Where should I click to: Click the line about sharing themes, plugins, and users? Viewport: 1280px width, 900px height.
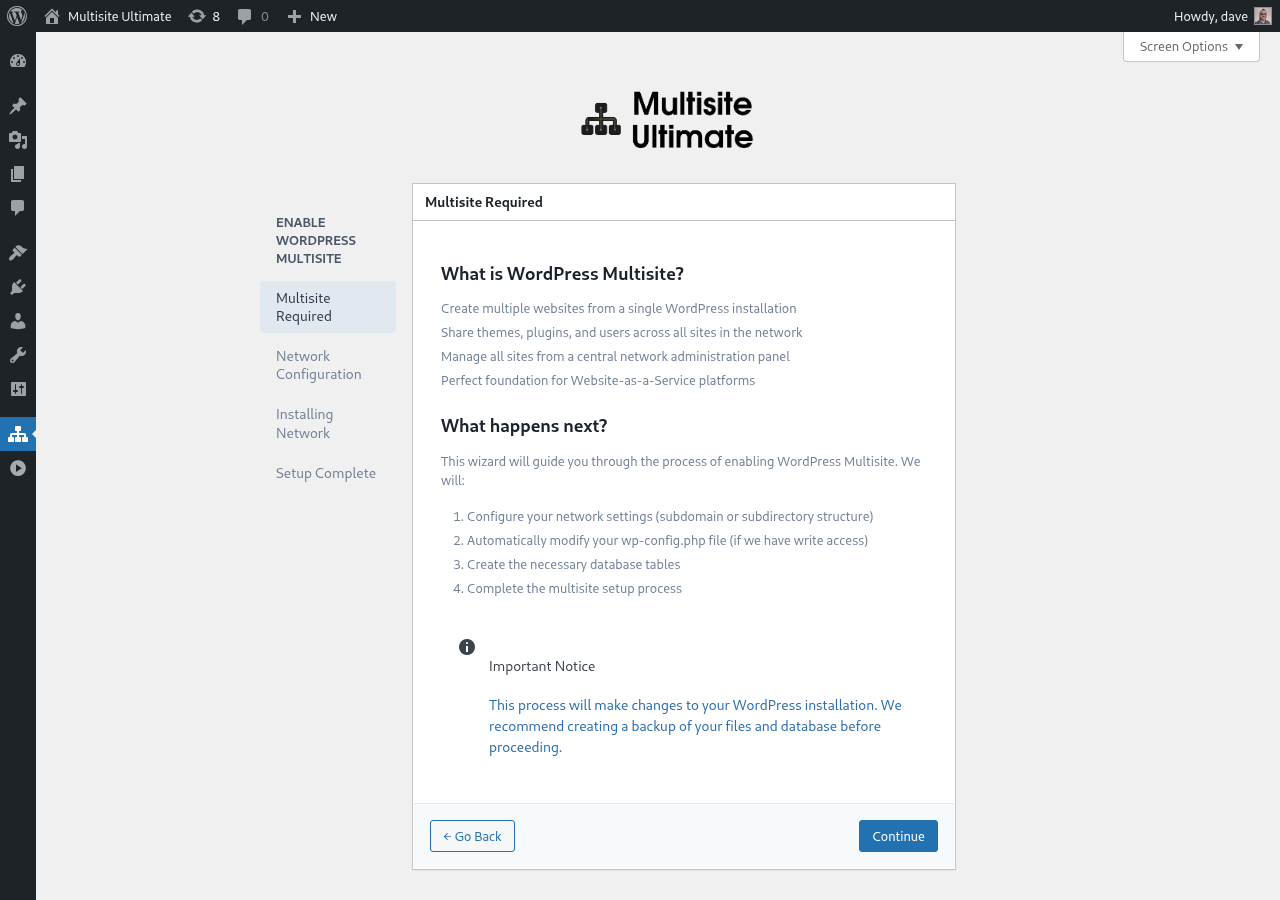coord(622,332)
